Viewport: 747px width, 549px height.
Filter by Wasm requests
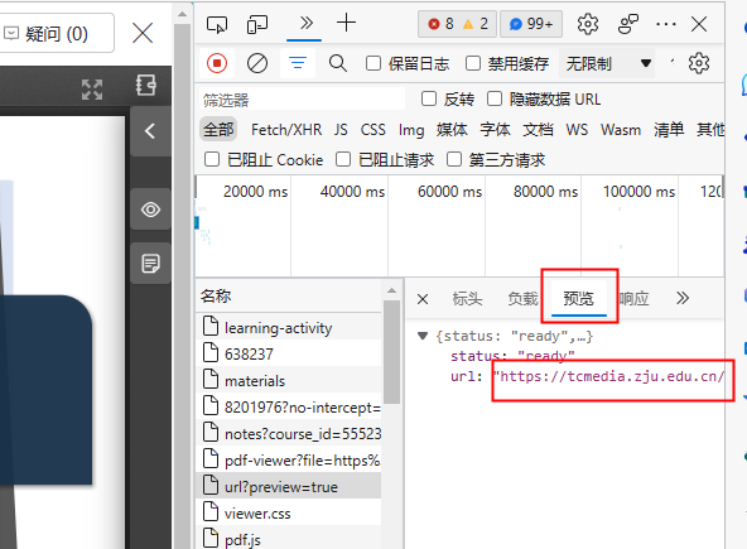pyautogui.click(x=621, y=130)
